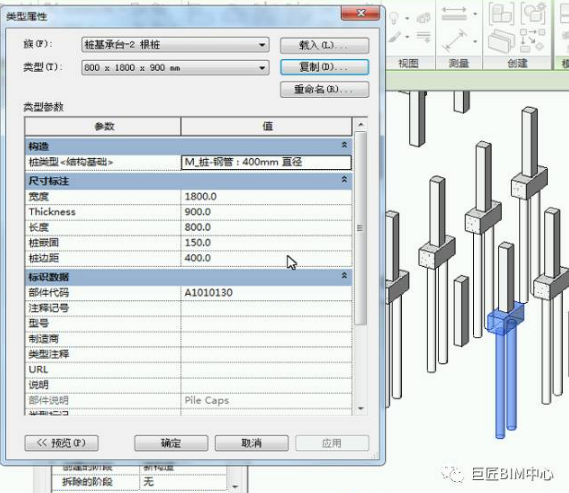Click the 拆除的阶段 value 无 in Properties palette

coord(148,482)
